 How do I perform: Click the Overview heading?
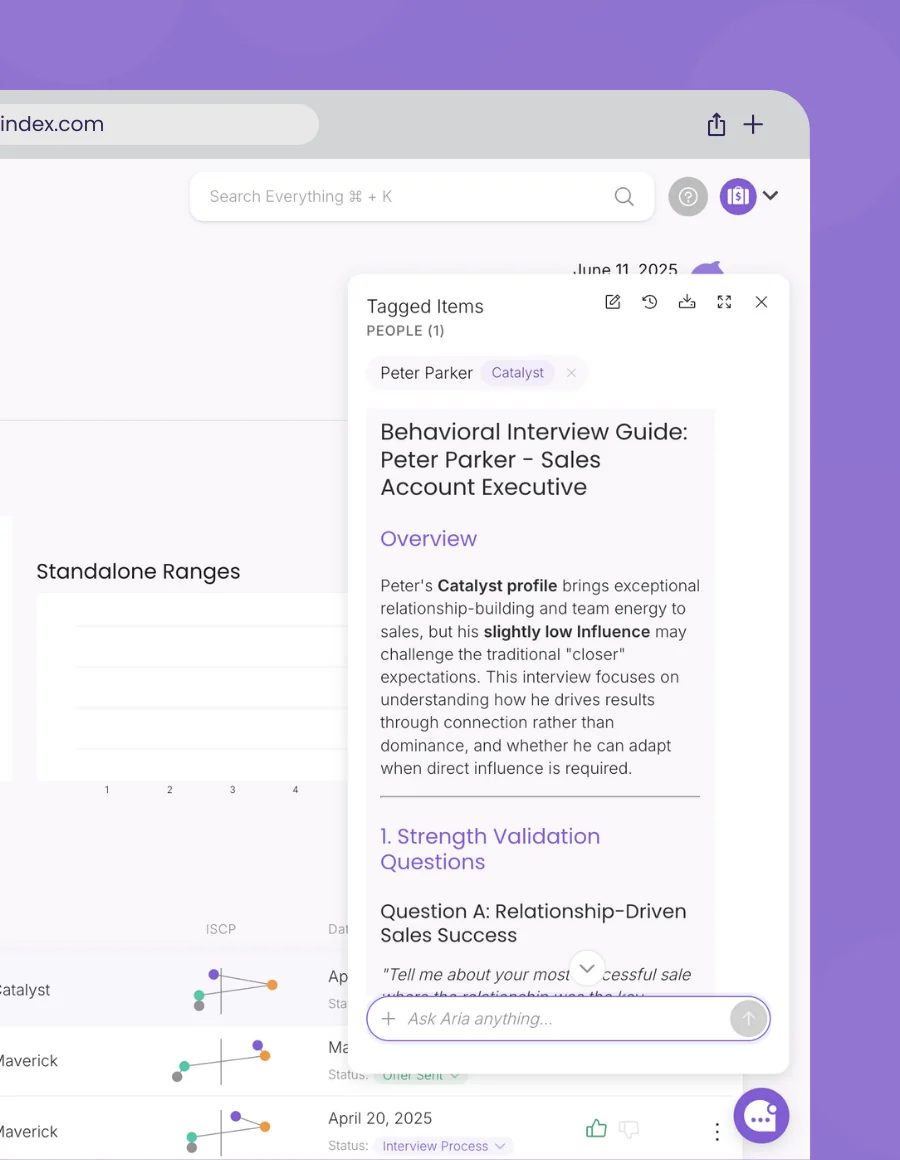428,539
